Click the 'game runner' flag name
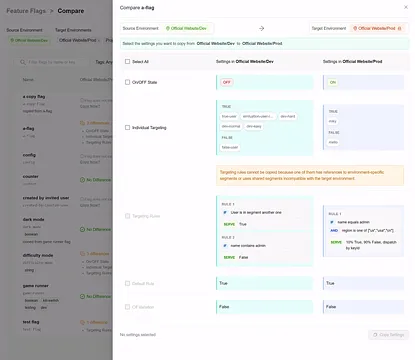415x360 pixels. (x=36, y=286)
